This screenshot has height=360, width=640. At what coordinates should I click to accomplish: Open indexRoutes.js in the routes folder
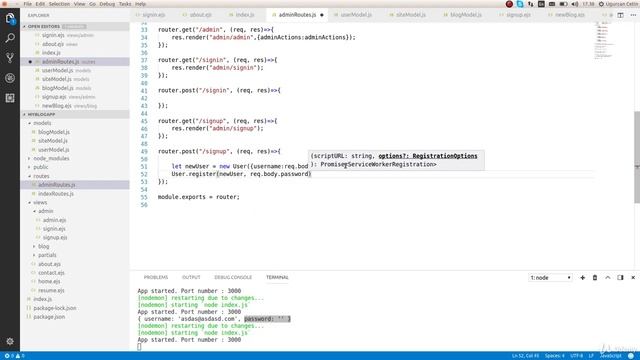[x=56, y=194]
